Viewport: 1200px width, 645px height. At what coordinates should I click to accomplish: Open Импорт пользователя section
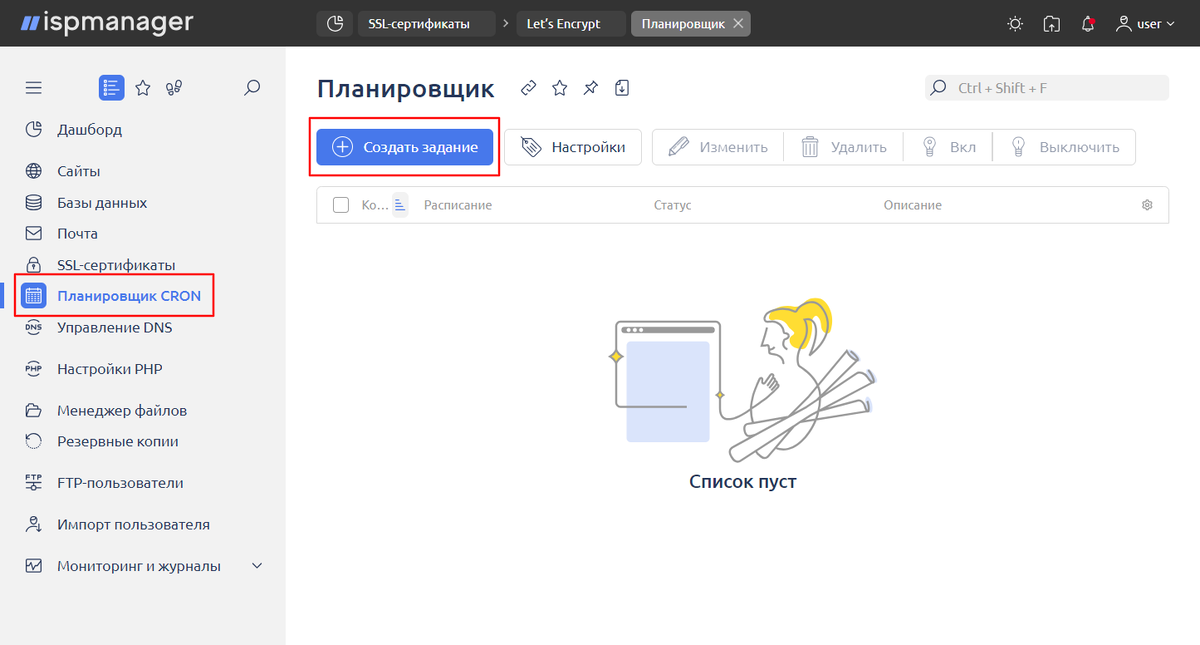pyautogui.click(x=133, y=525)
